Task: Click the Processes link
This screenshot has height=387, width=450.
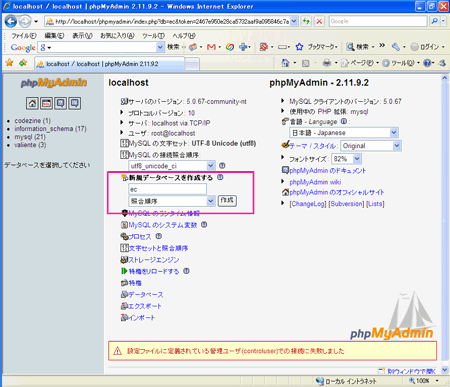Action: pyautogui.click(x=140, y=237)
